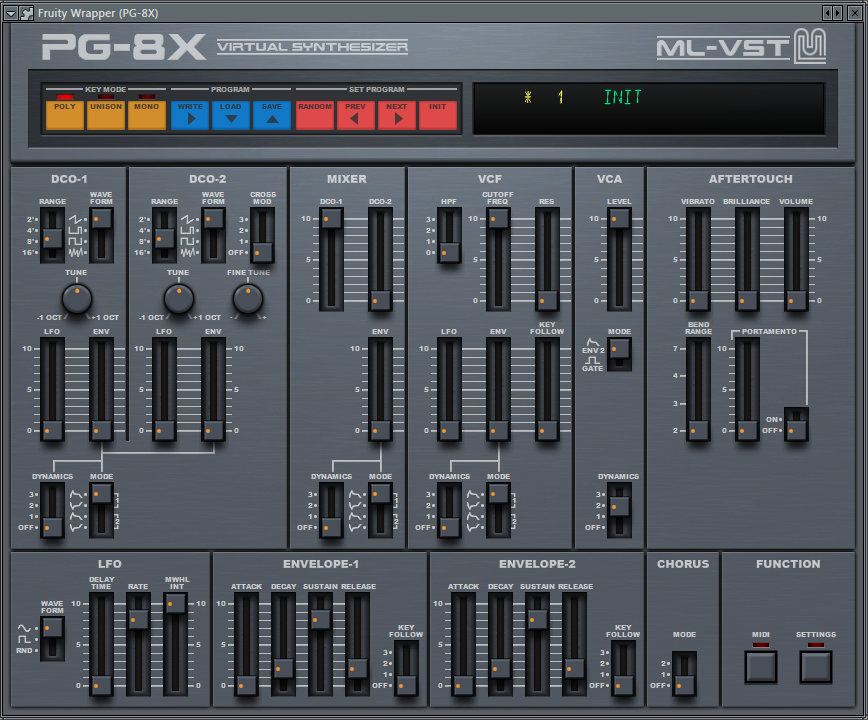Click the preset right arrow in title bar
Image resolution: width=868 pixels, height=720 pixels.
[x=839, y=12]
